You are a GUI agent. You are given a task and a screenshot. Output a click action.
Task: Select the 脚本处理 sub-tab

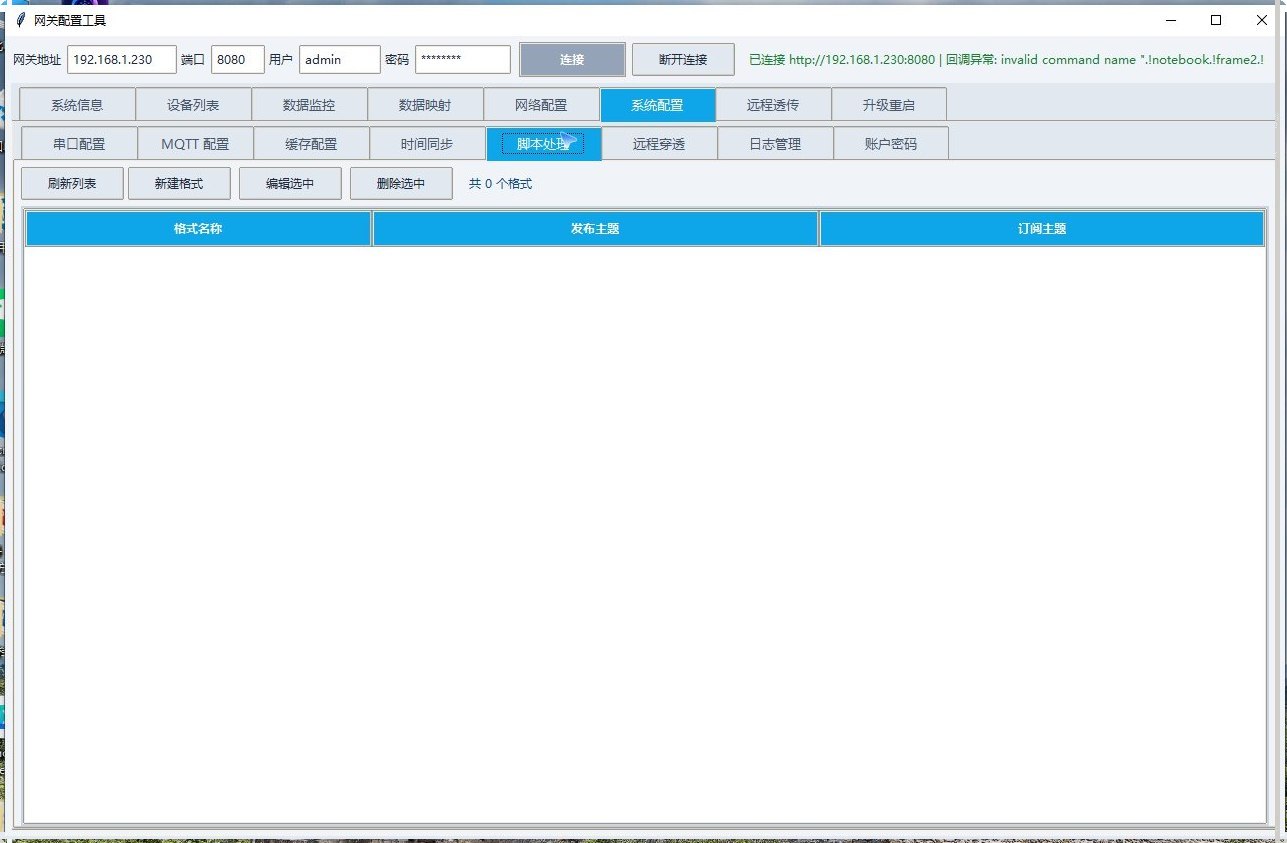point(544,143)
